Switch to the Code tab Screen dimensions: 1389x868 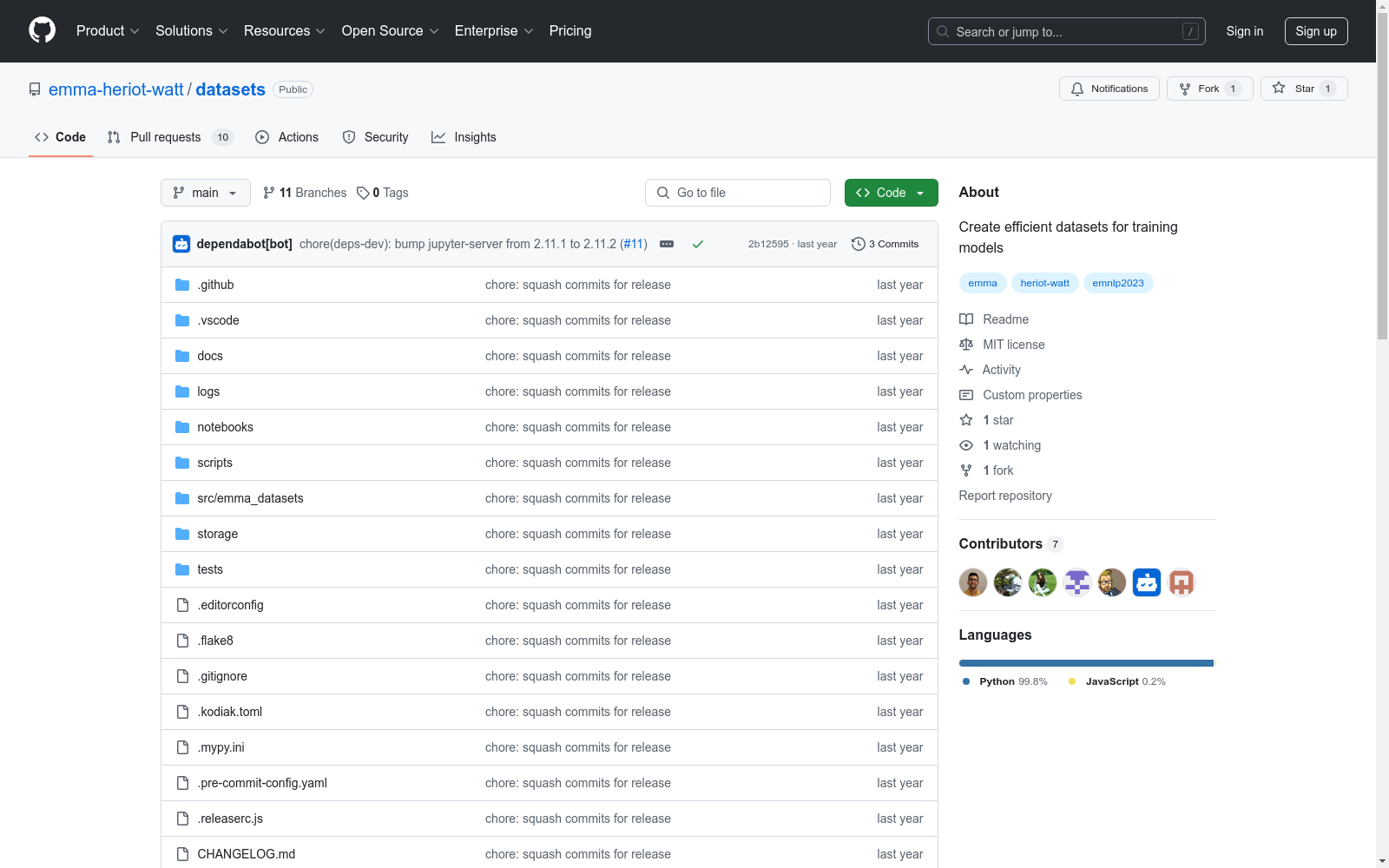coord(60,137)
